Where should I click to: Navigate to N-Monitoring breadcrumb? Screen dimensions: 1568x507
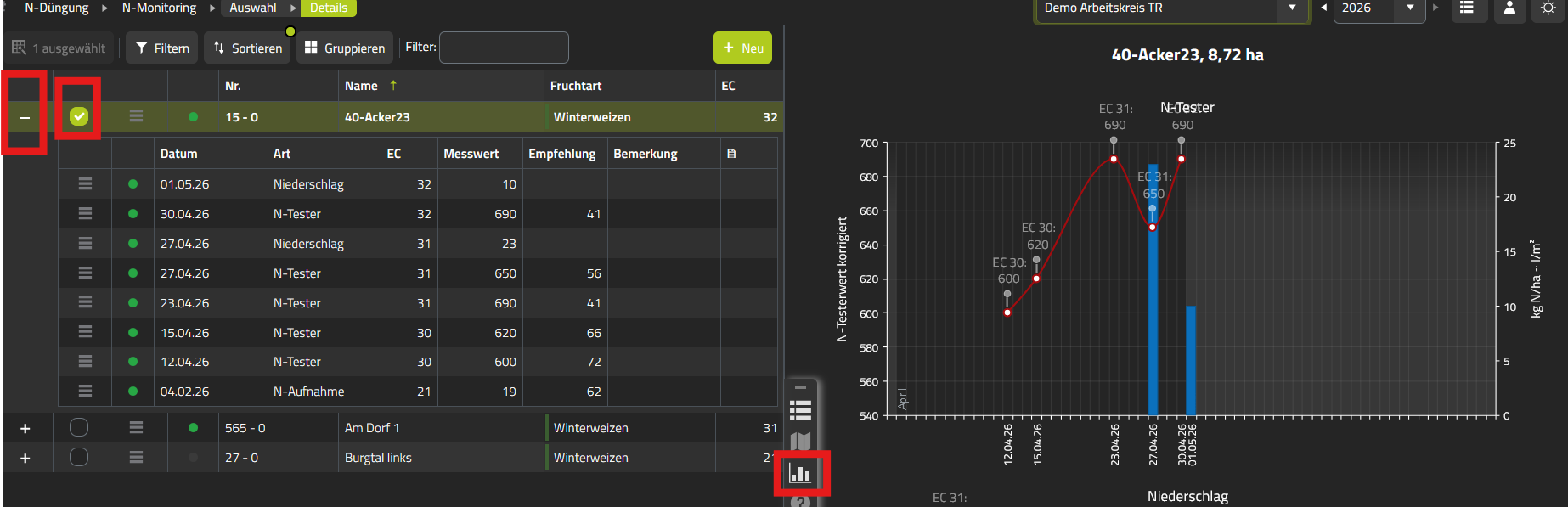[159, 8]
